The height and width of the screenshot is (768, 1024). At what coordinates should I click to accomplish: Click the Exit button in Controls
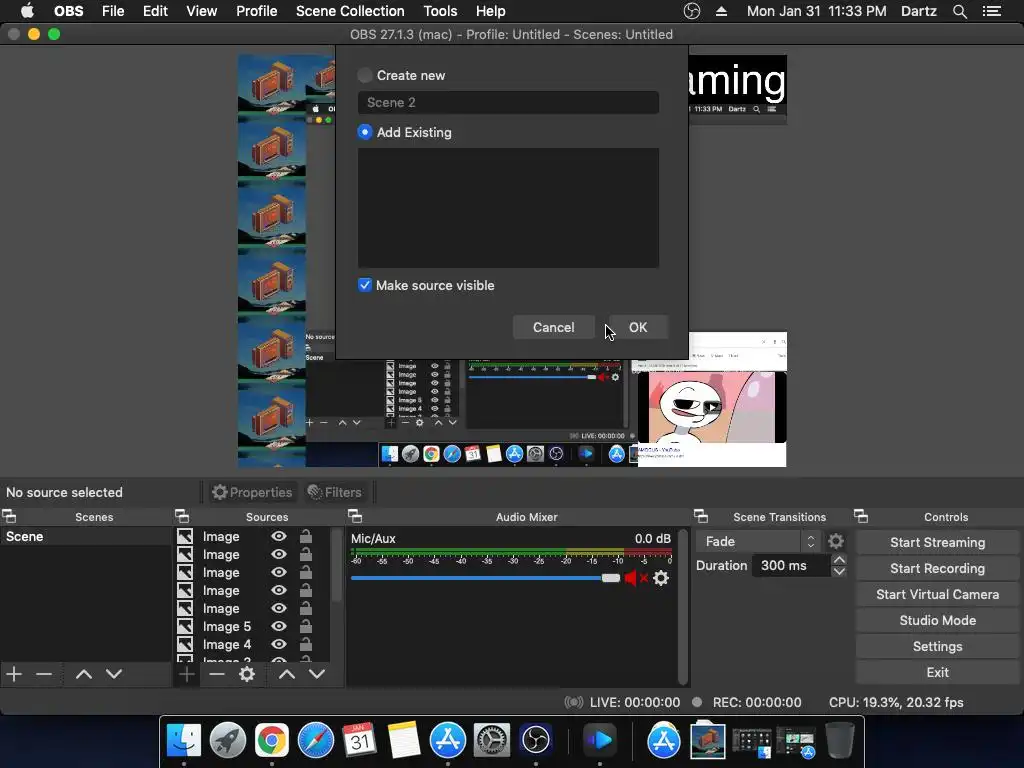(x=937, y=672)
